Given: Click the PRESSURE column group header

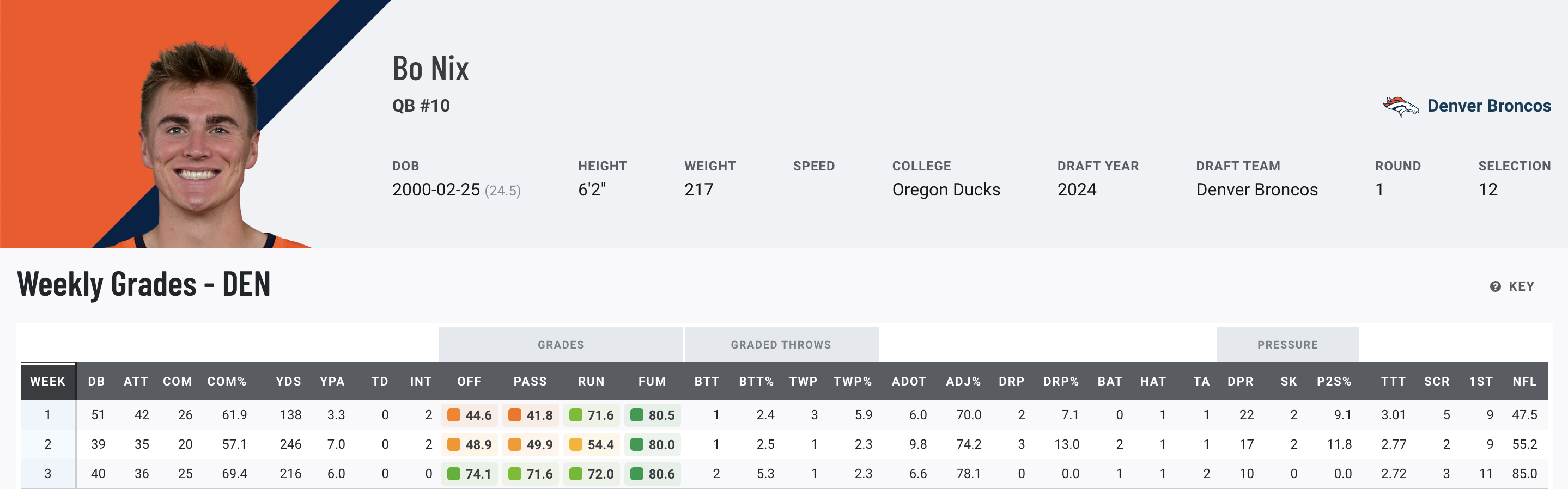Looking at the screenshot, I should tap(1287, 345).
